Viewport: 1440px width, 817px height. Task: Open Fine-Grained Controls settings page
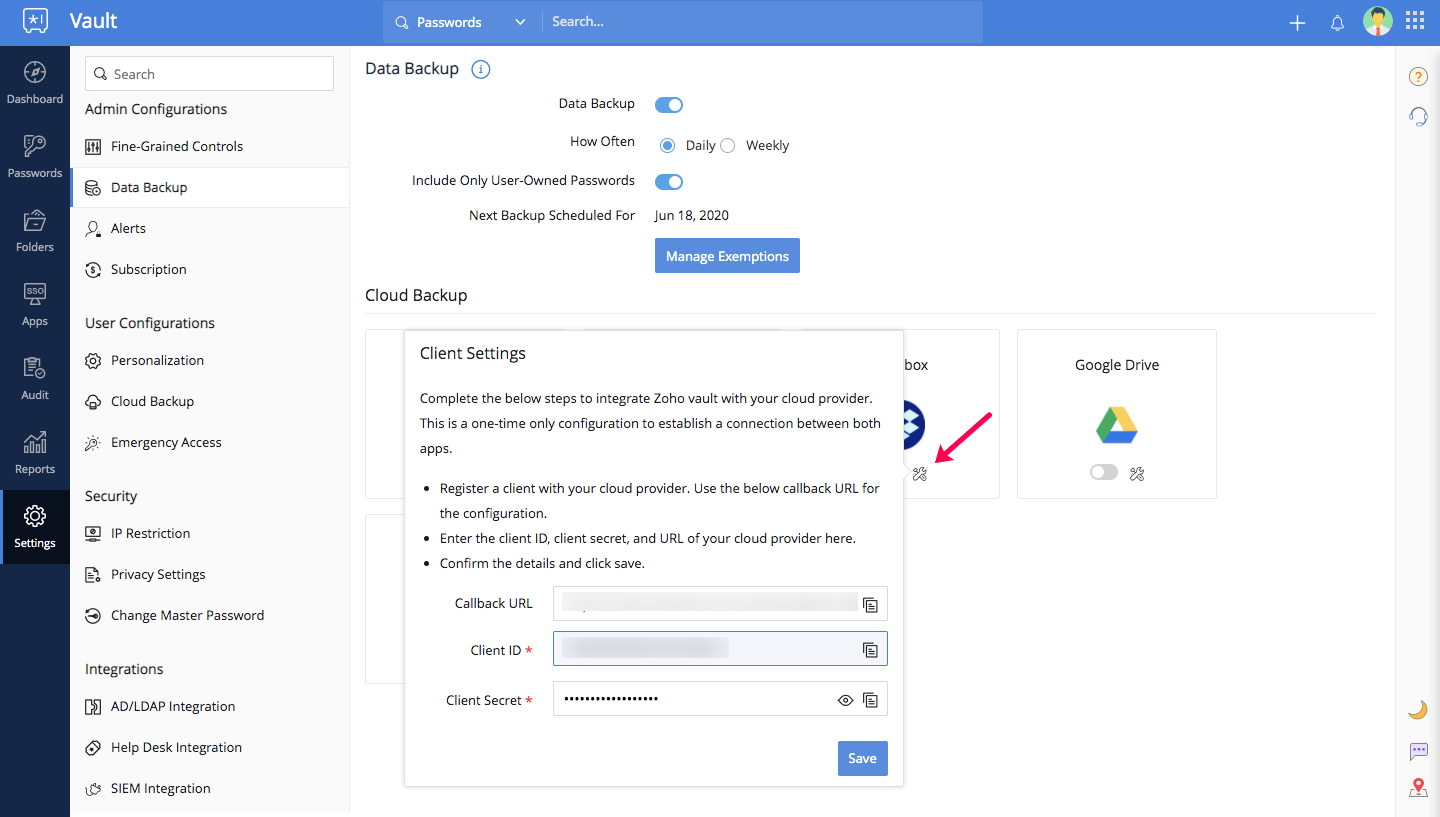[x=177, y=146]
